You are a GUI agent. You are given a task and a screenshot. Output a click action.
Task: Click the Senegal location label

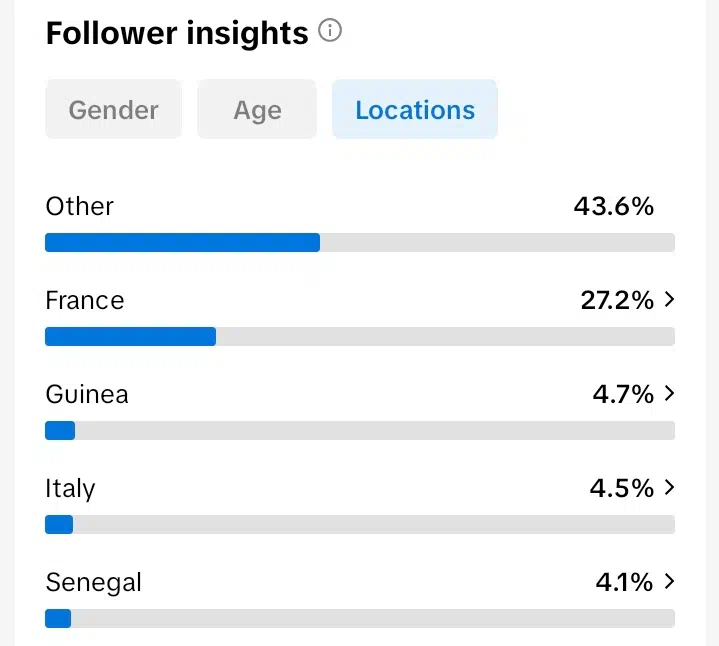tap(94, 583)
